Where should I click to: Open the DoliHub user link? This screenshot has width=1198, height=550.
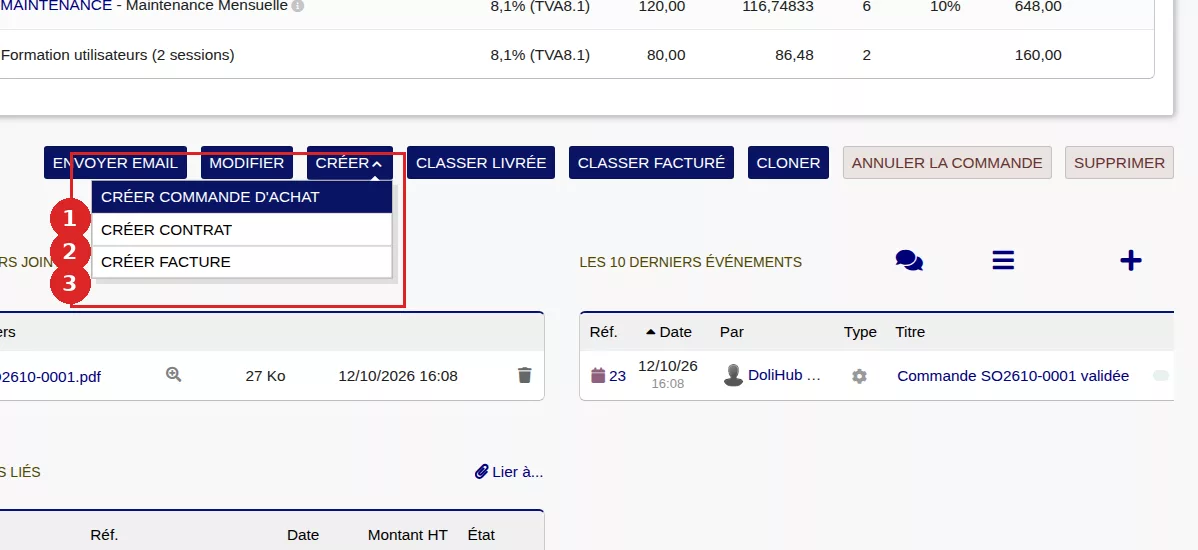785,375
